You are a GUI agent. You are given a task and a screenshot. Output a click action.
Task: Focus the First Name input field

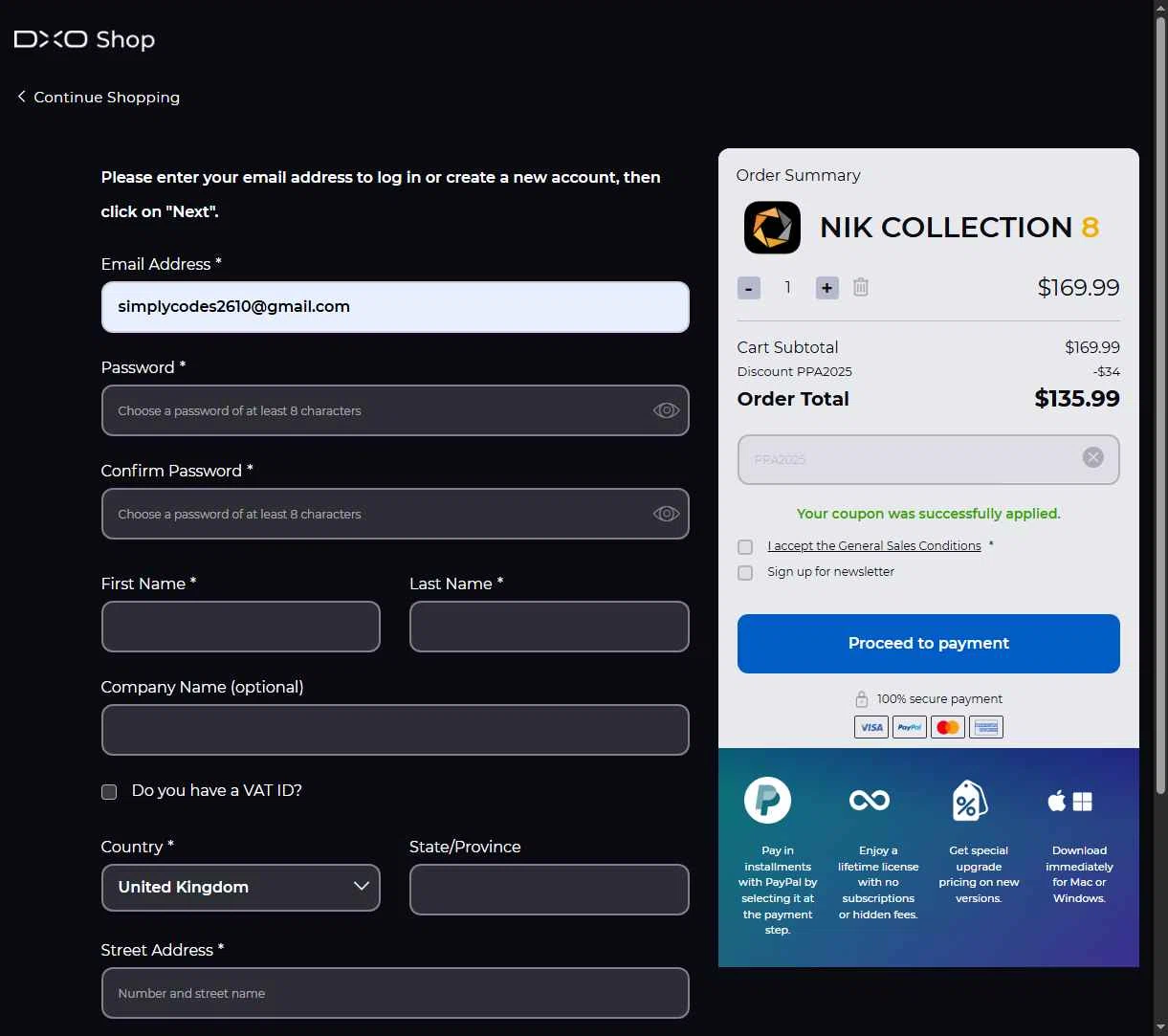[x=240, y=627]
